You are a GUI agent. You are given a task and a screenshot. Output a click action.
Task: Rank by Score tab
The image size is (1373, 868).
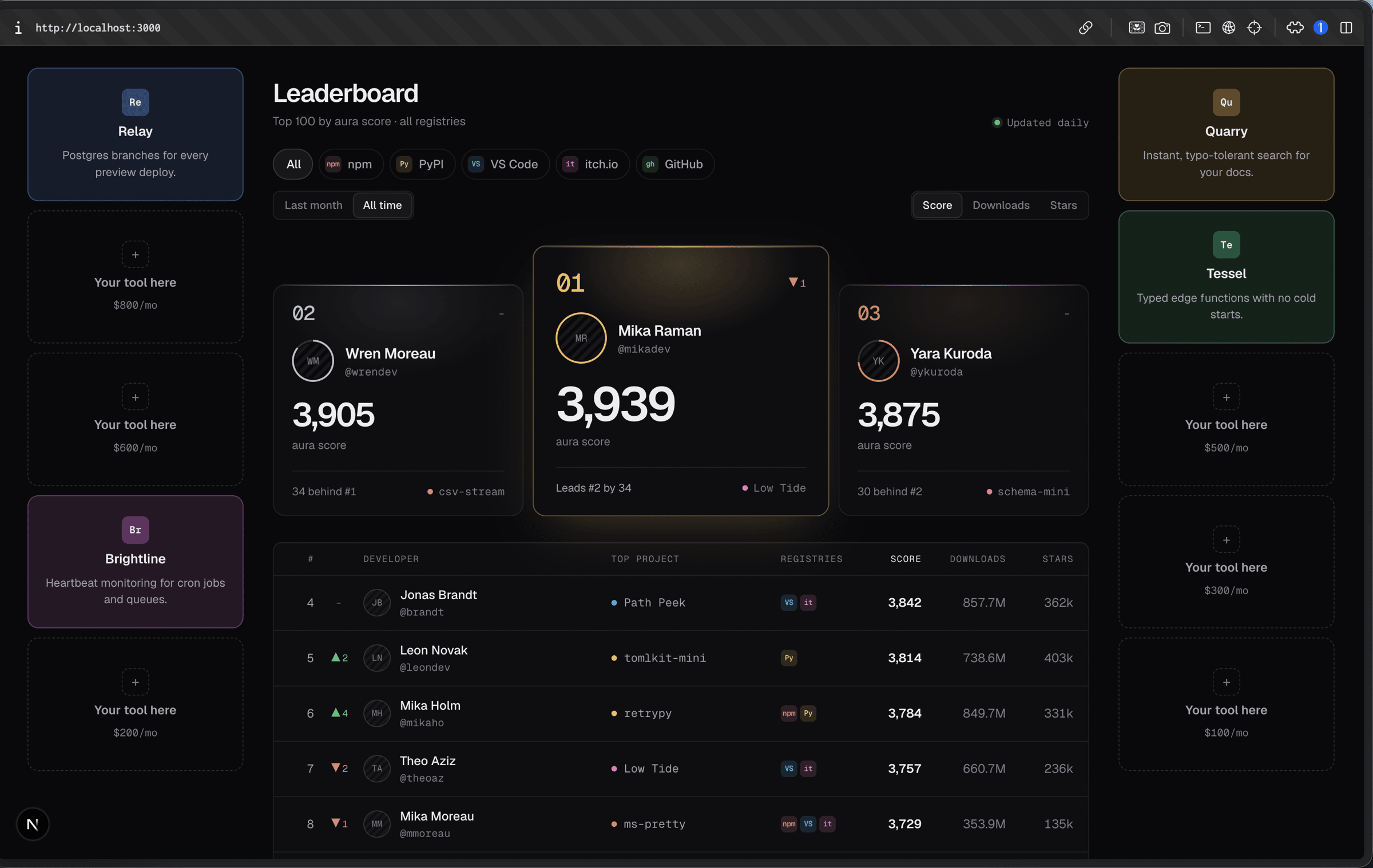[937, 205]
